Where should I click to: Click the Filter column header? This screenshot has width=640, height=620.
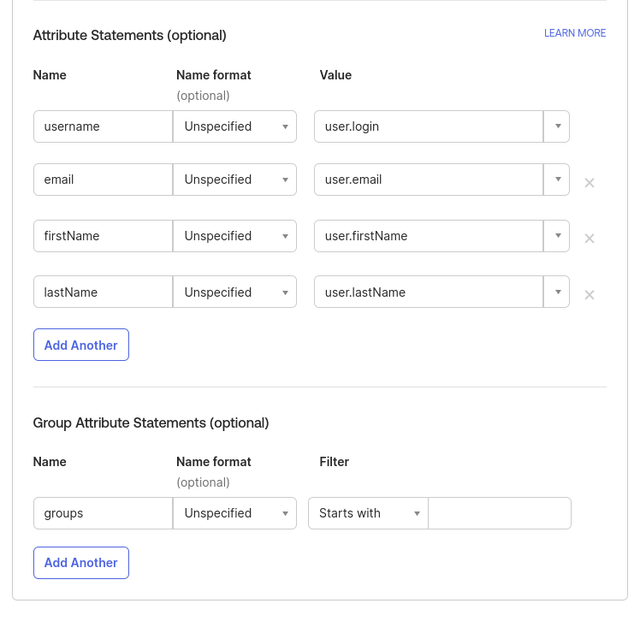click(x=334, y=462)
